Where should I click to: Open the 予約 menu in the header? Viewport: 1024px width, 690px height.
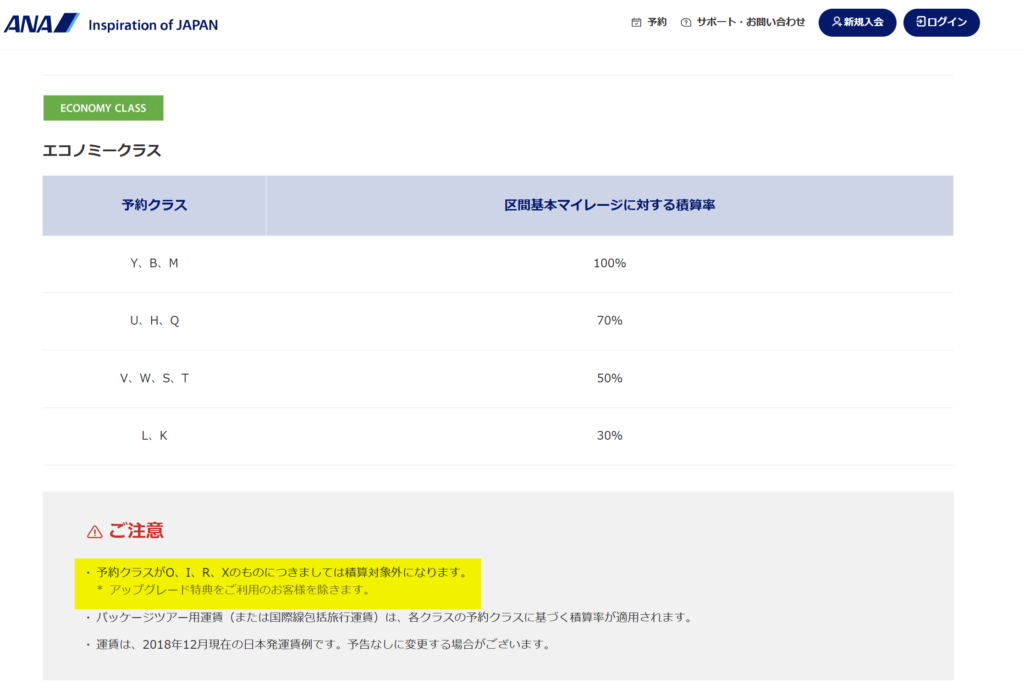[x=657, y=22]
